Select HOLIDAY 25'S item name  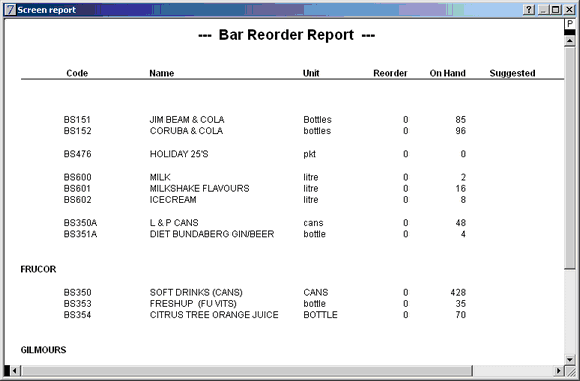point(179,154)
